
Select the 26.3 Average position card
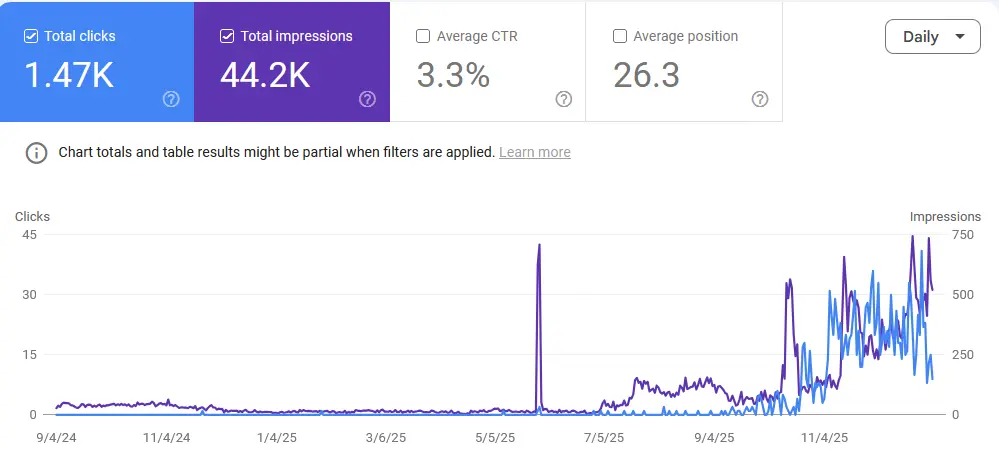[x=684, y=61]
